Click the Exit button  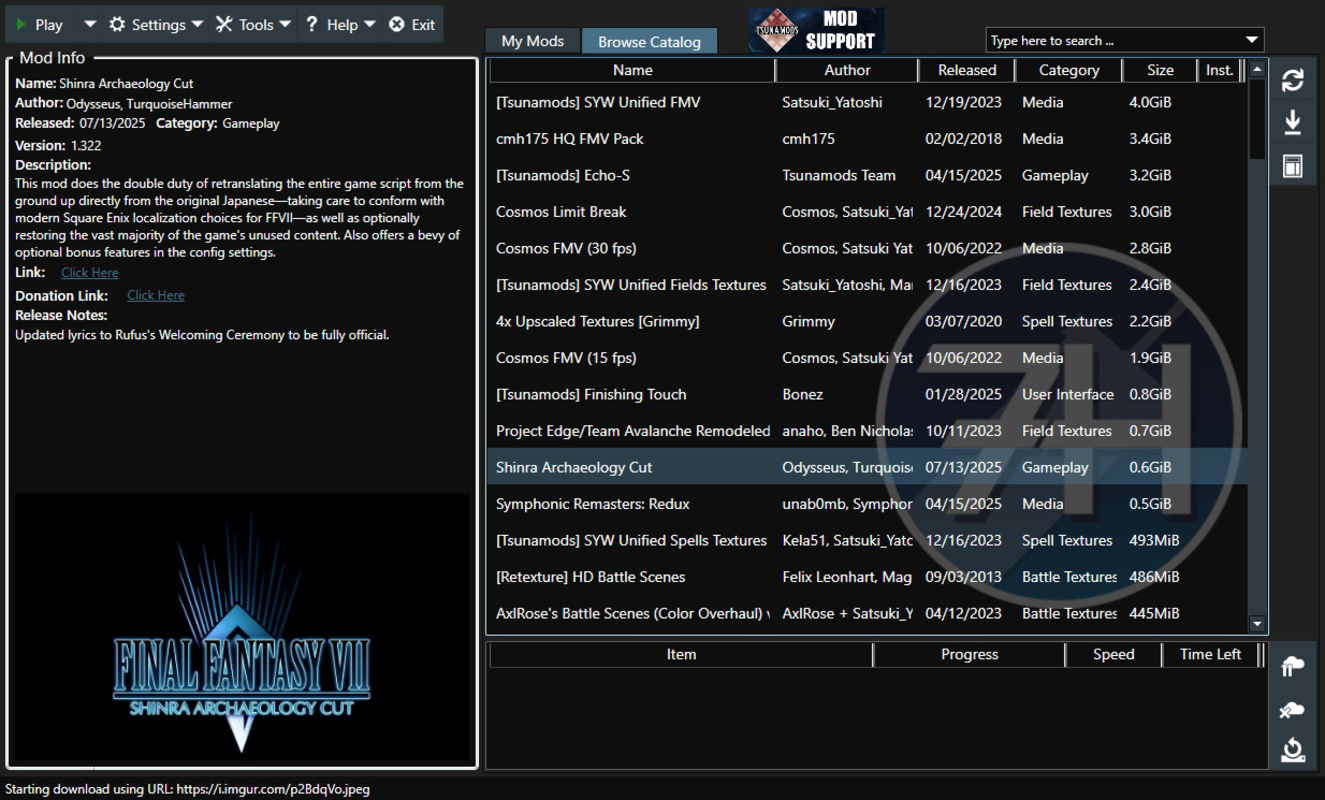412,24
